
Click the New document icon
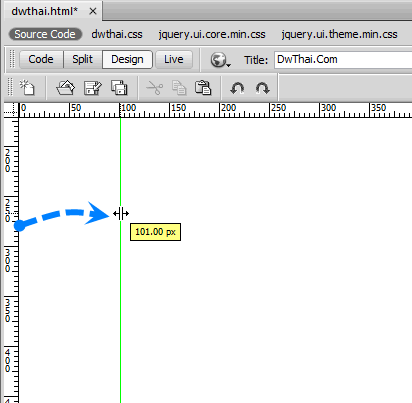click(x=27, y=88)
